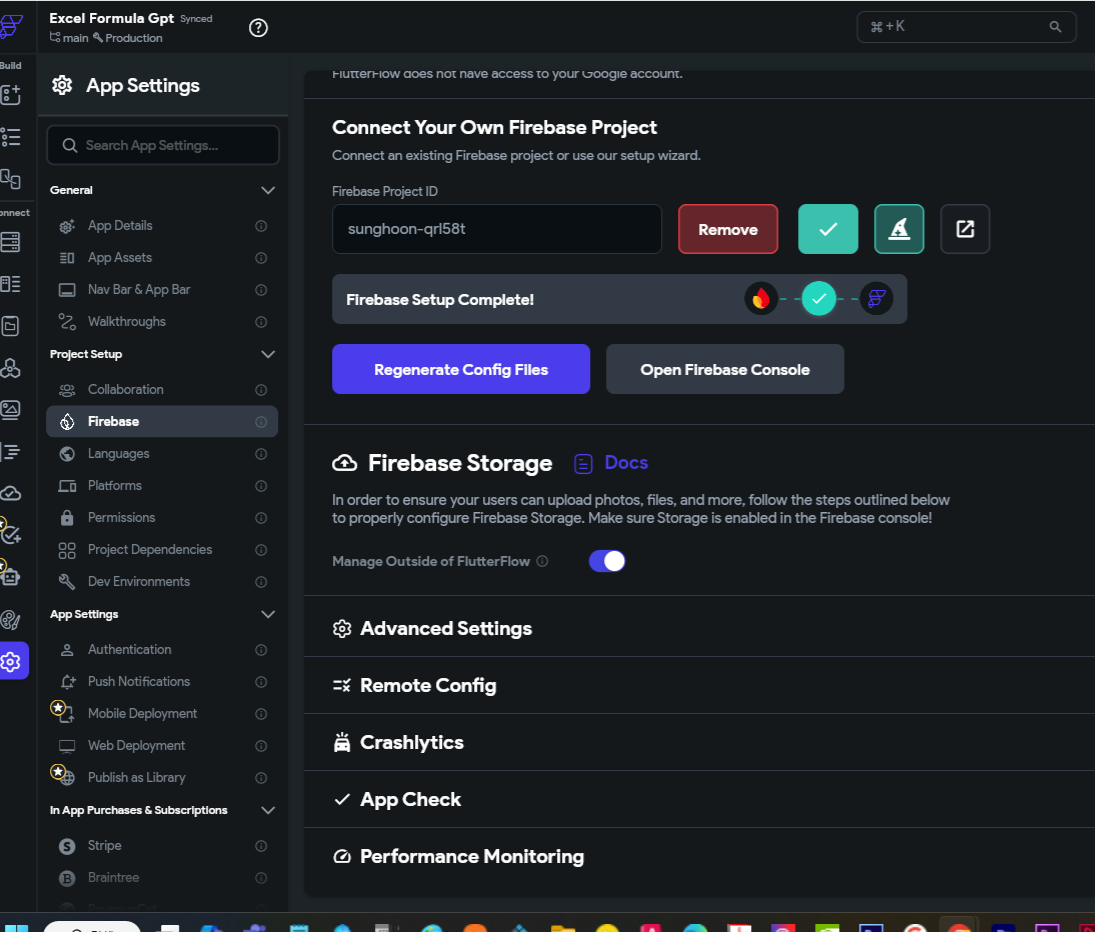Viewport: 1095px width, 932px height.
Task: Open Walkthroughs settings
Action: [162, 322]
